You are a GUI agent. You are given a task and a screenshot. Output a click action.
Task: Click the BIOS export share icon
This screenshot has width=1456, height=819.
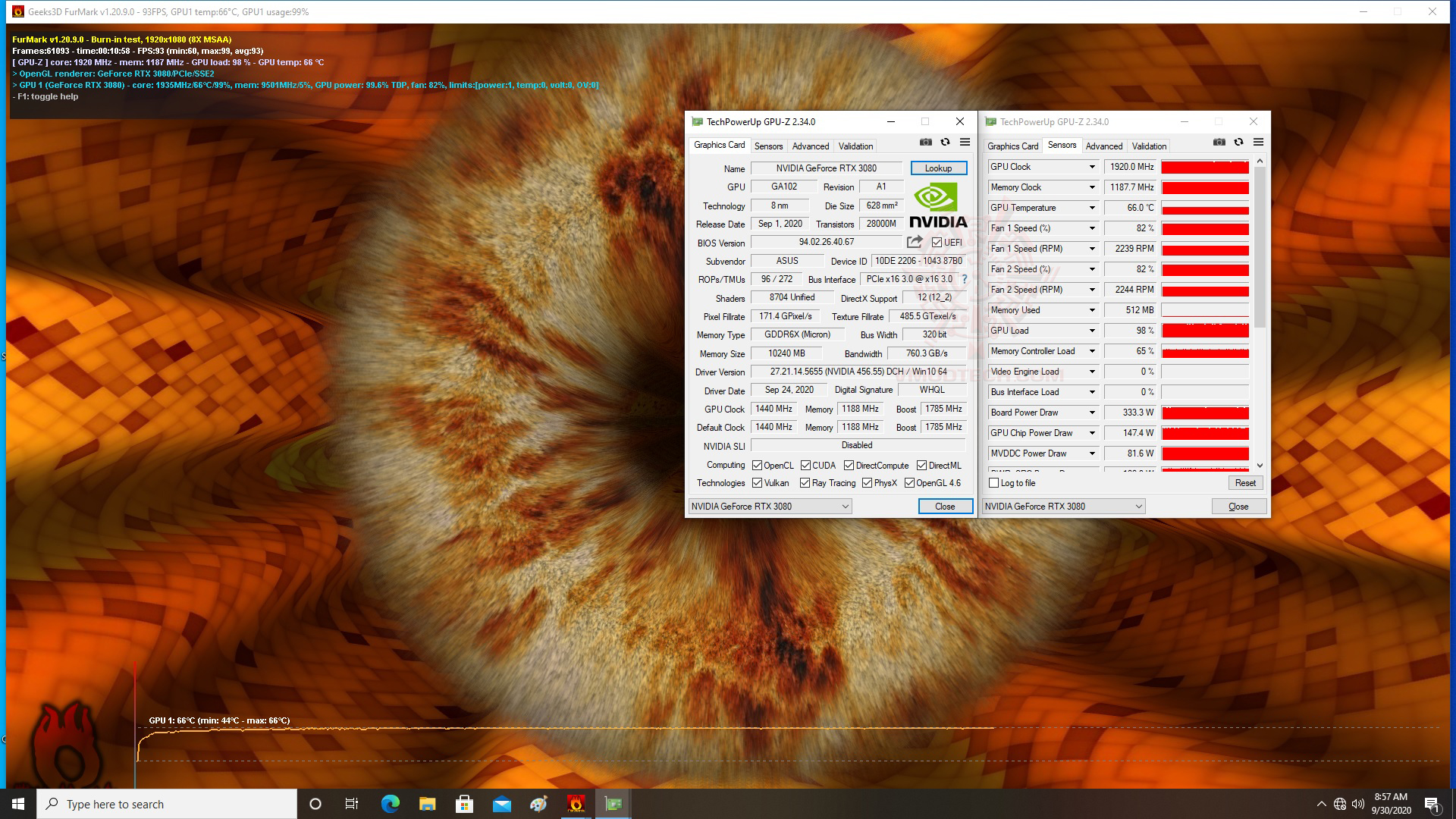(915, 242)
